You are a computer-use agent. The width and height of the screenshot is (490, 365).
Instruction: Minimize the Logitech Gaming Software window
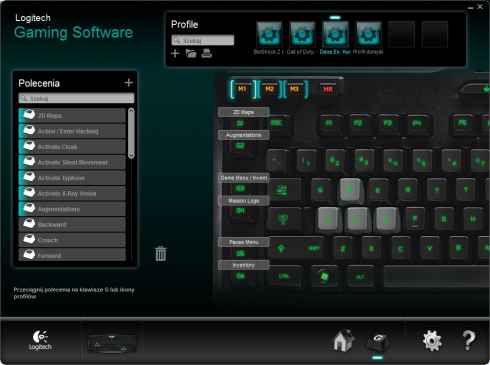point(470,7)
